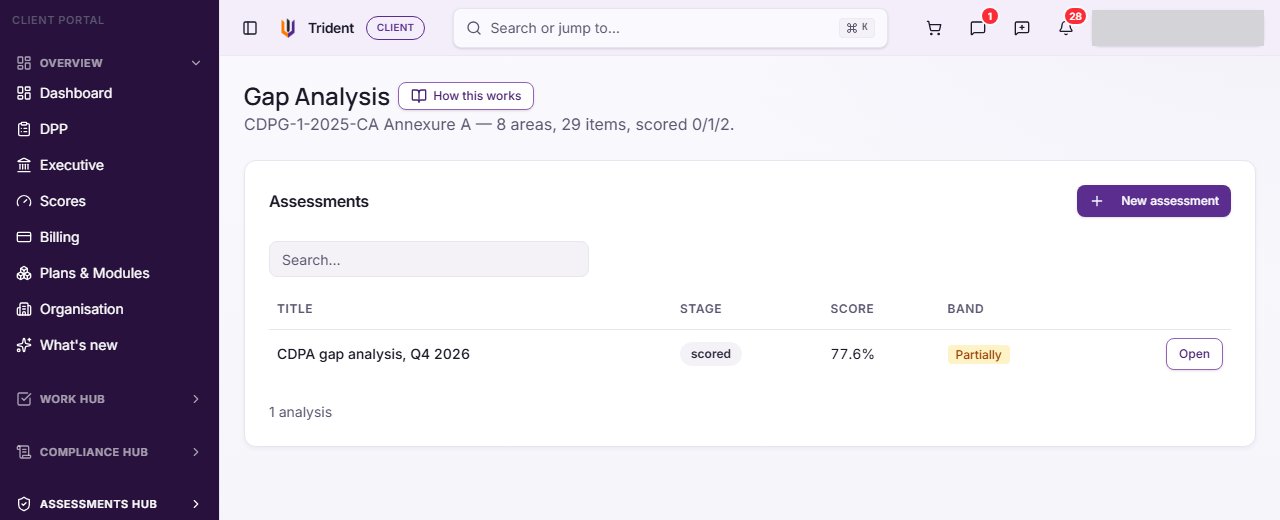The image size is (1280, 520).
Task: Click Work Hub checkbox icon
Action: [24, 399]
